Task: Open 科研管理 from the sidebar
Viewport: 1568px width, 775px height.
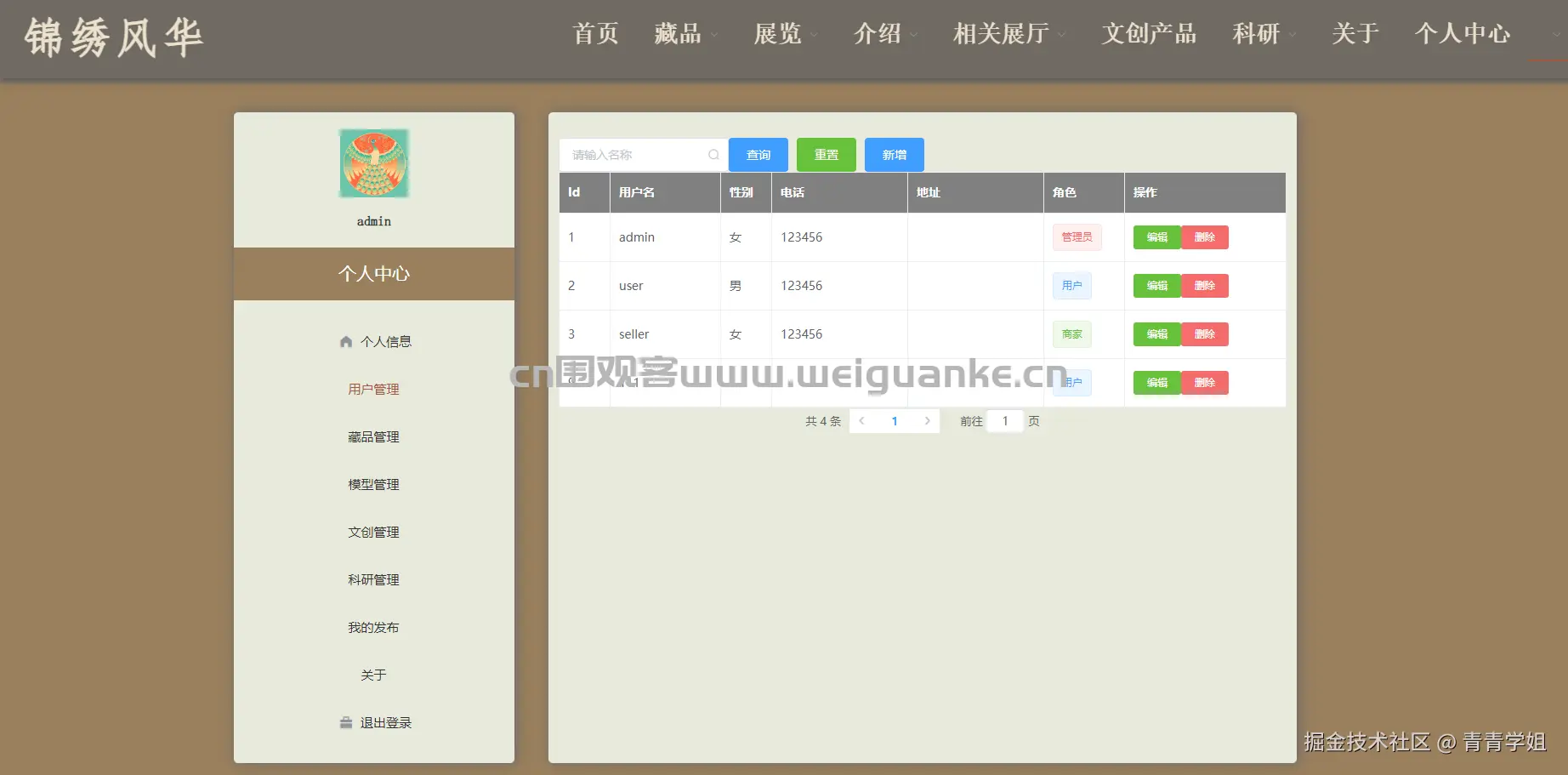Action: coord(373,579)
